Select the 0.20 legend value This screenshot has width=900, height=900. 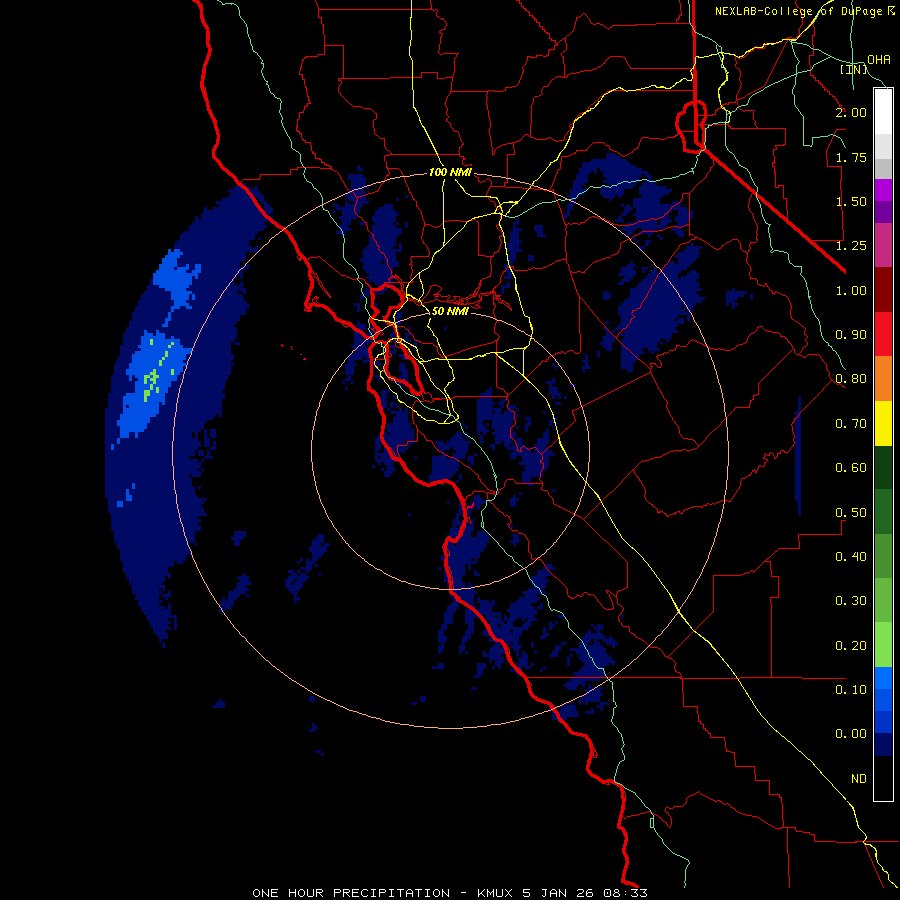point(851,646)
